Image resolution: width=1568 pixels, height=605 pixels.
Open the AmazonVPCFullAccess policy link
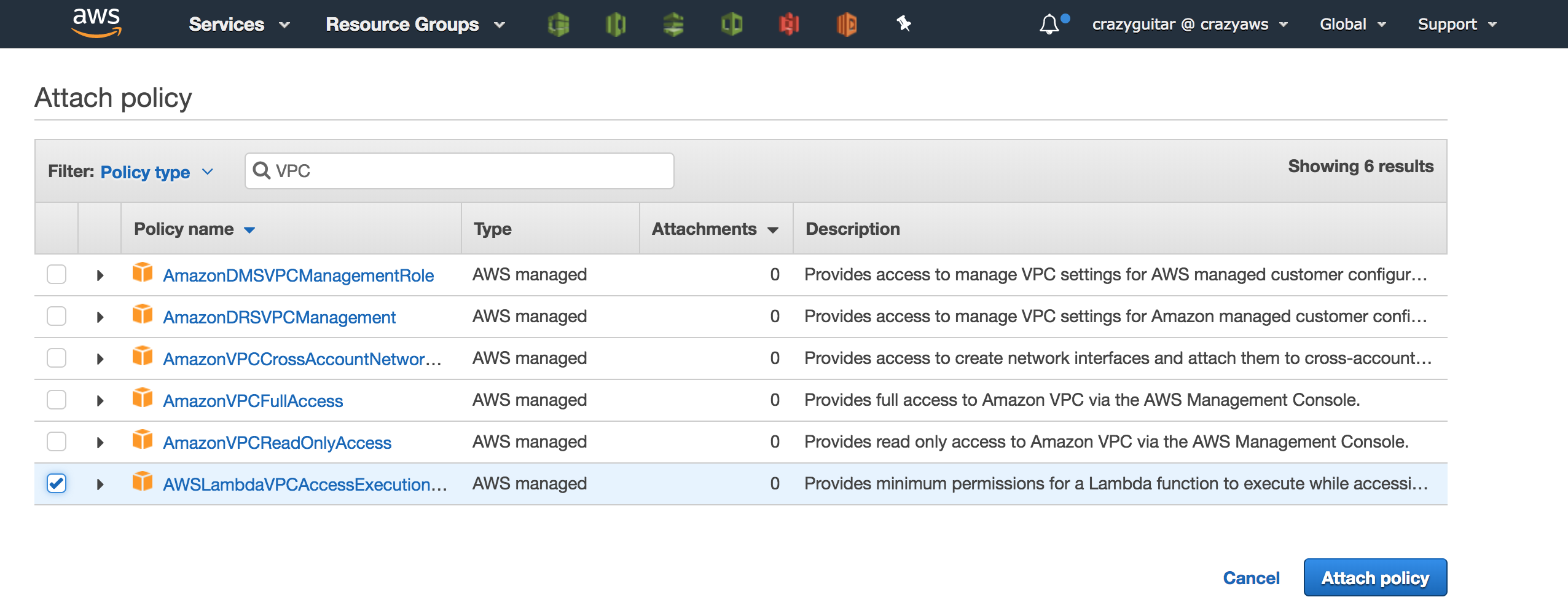coord(253,400)
